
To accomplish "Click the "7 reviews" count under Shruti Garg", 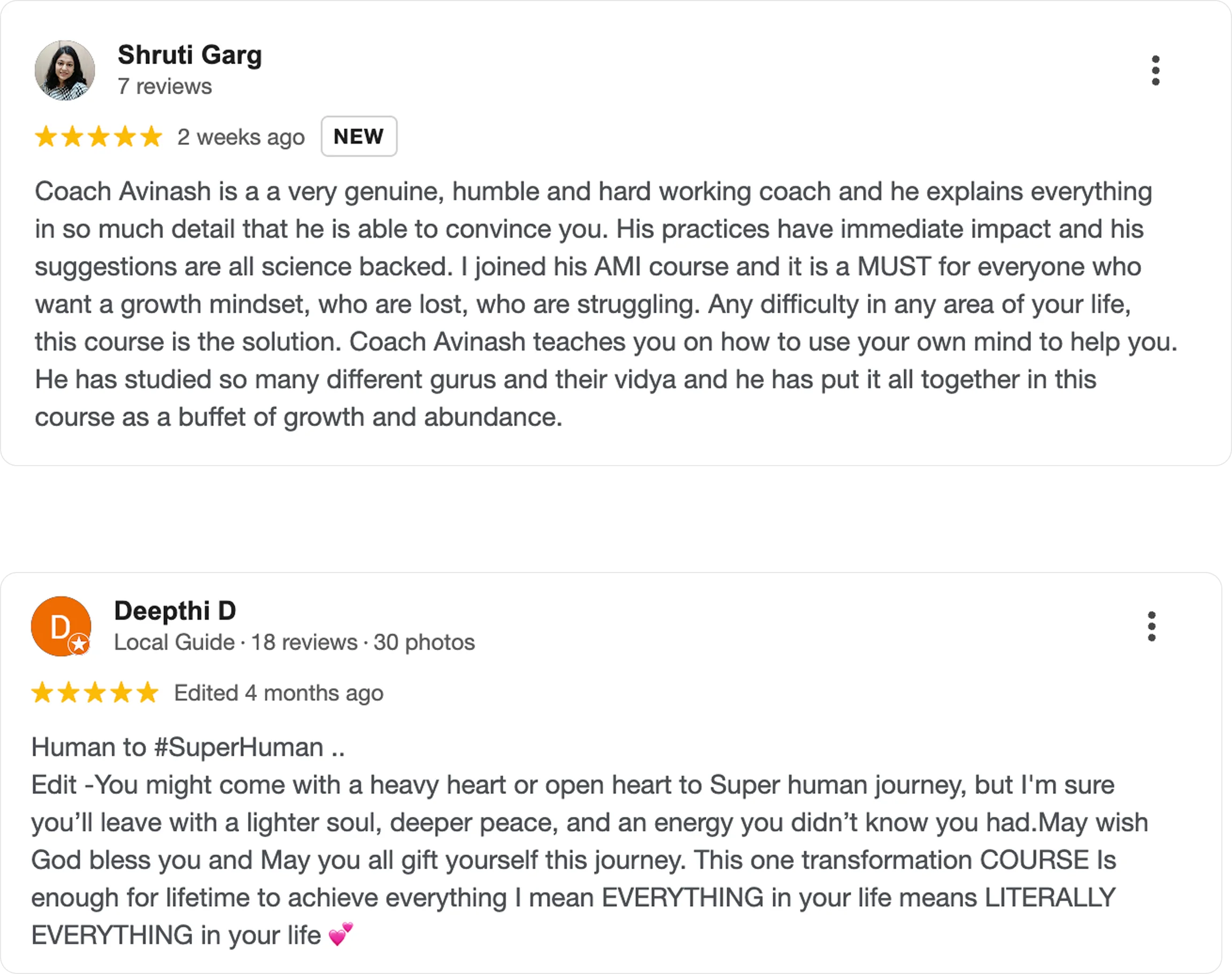I will coord(165,87).
